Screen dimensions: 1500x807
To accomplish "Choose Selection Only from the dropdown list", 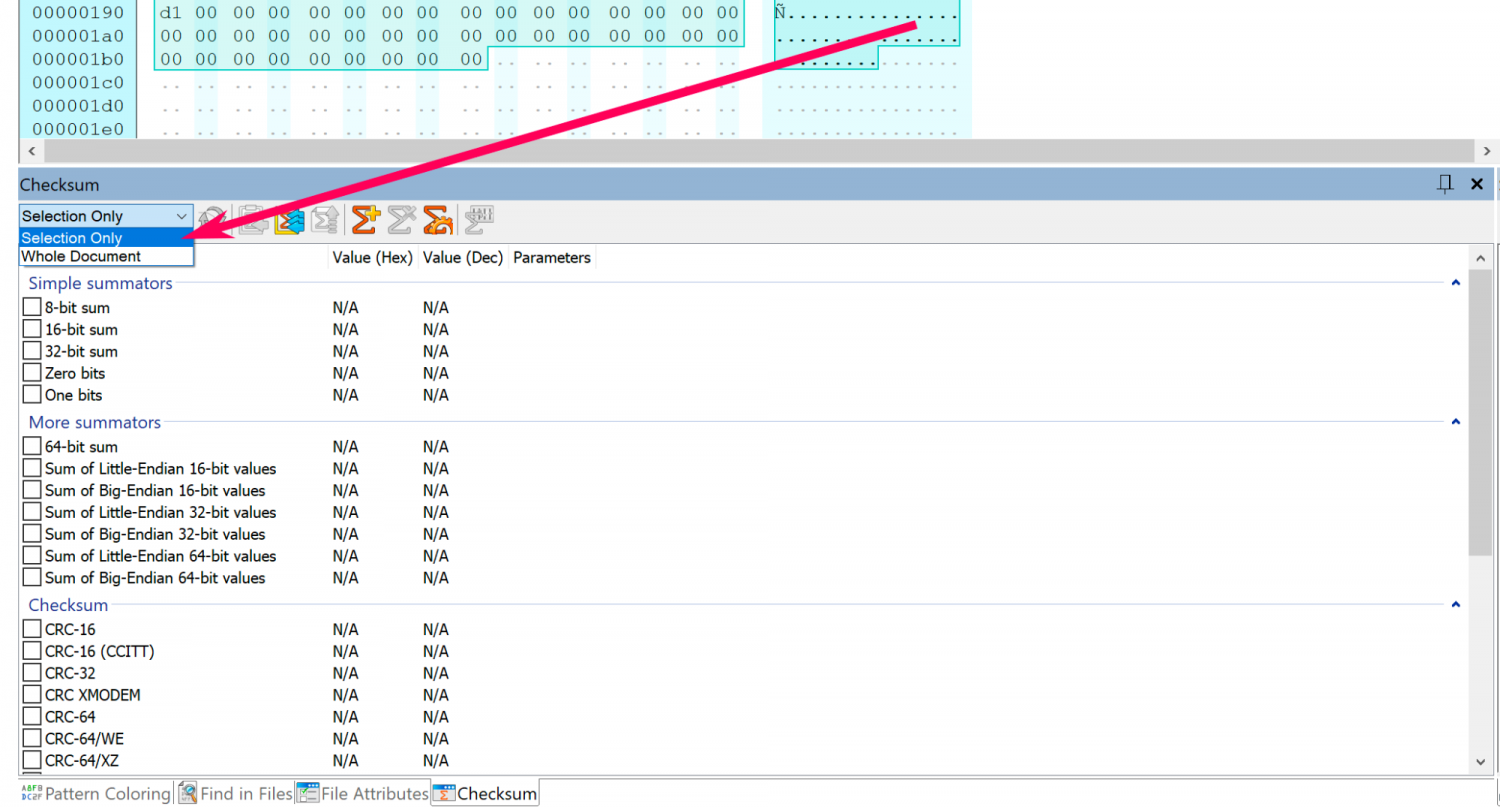I will click(106, 238).
